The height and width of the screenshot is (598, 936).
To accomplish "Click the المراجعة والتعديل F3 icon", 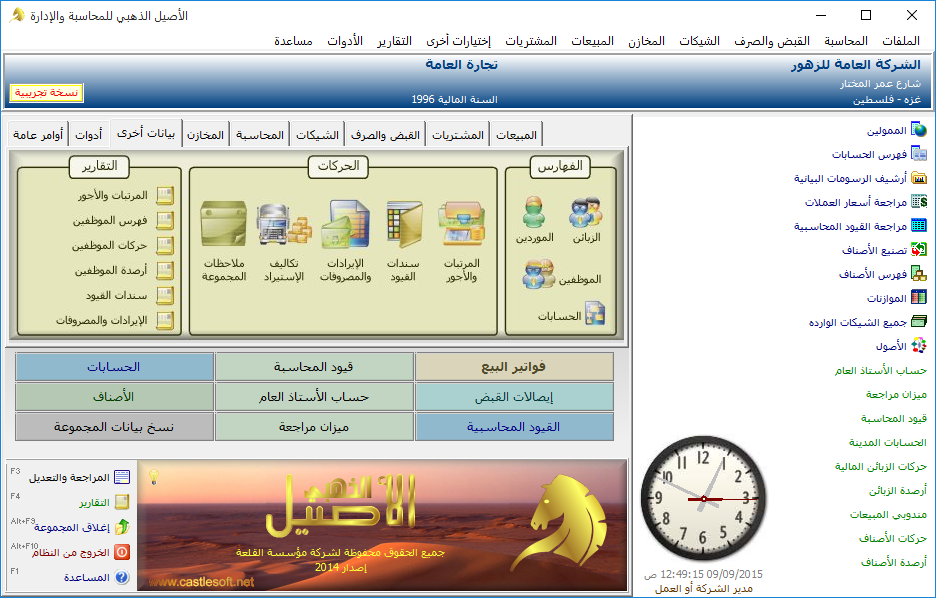I will 122,477.
